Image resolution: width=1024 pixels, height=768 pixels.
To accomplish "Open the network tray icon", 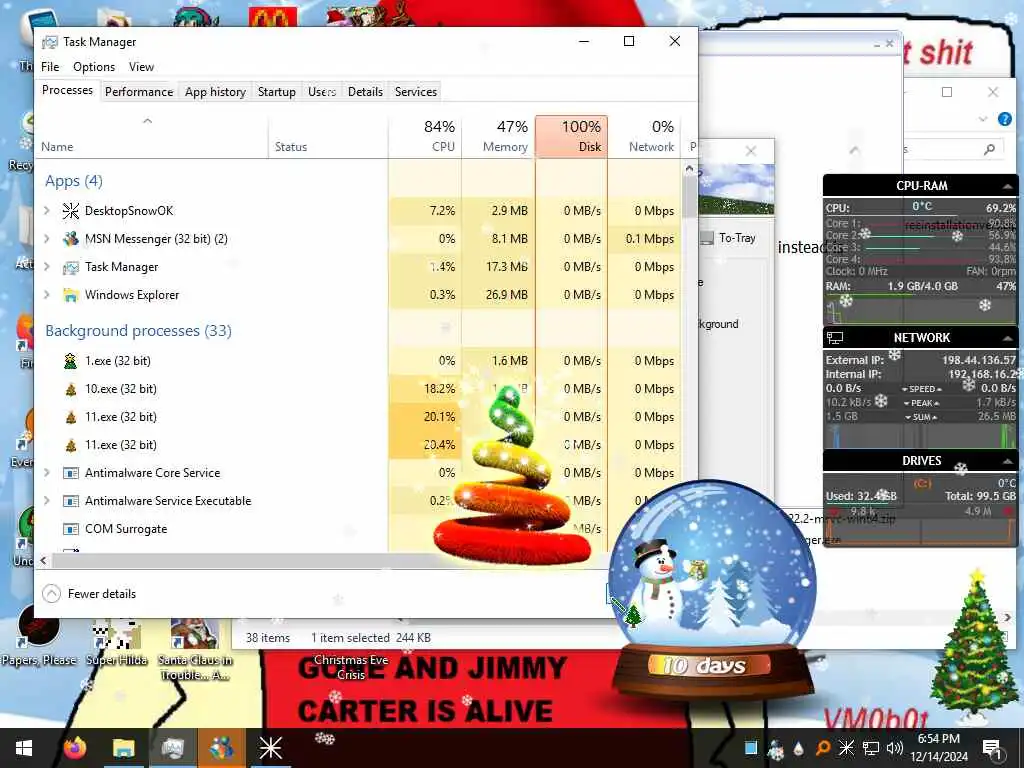I will pyautogui.click(x=871, y=748).
